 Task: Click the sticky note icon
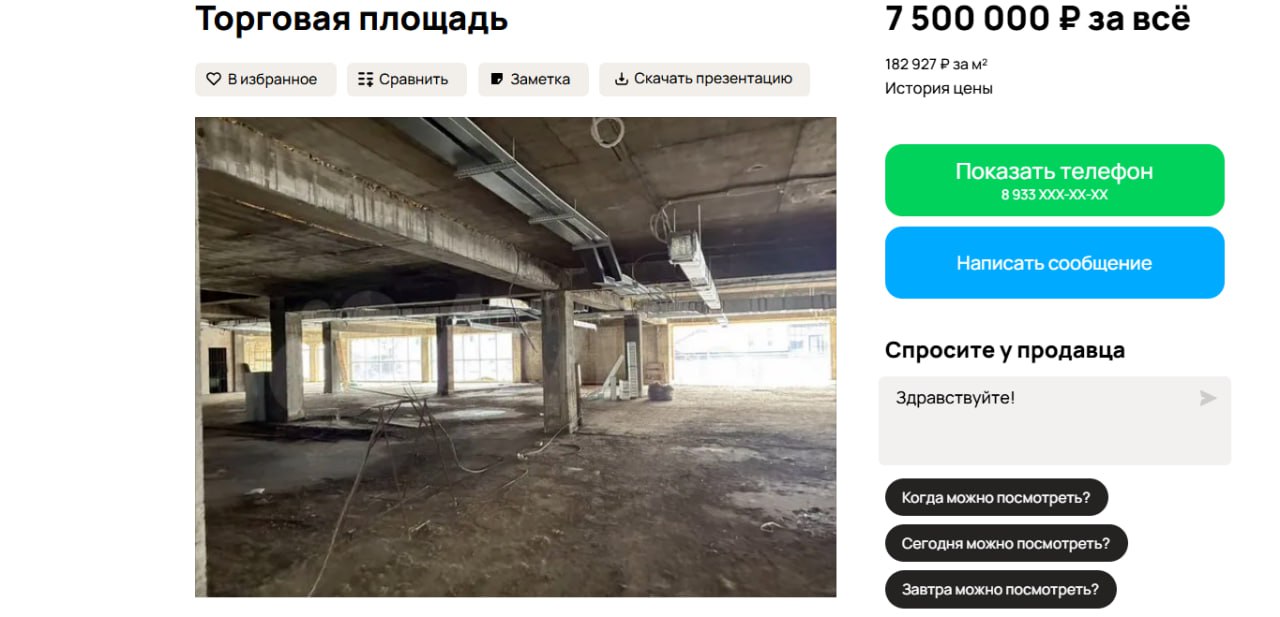point(497,79)
